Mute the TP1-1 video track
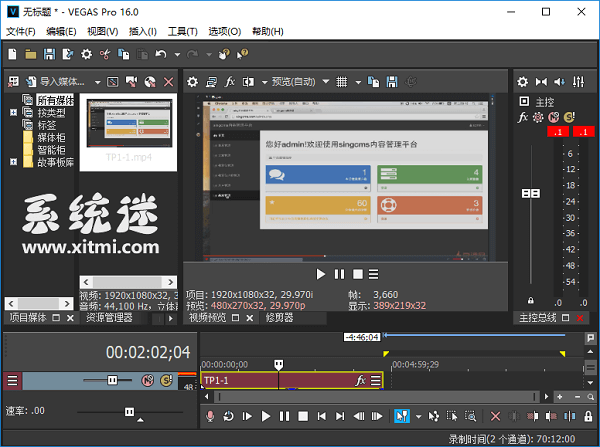This screenshot has height=447, width=600. point(148,380)
